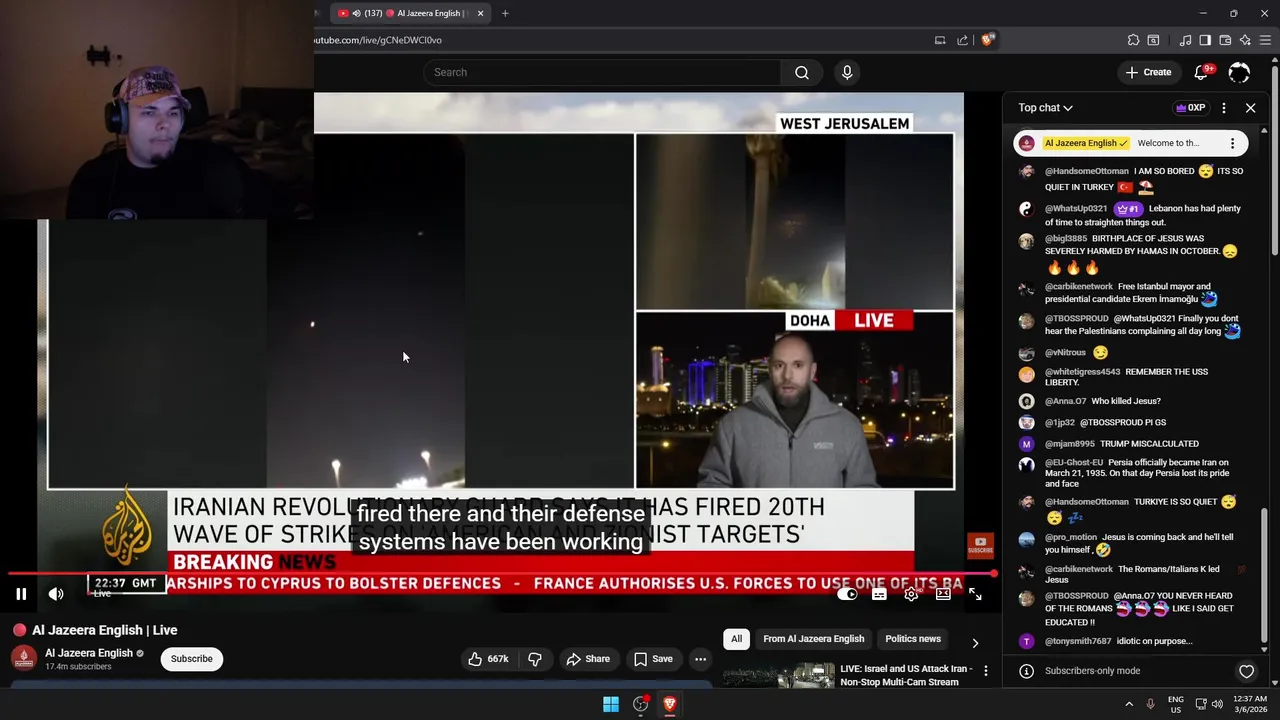Expand the Top chat mode dropdown

point(1046,108)
